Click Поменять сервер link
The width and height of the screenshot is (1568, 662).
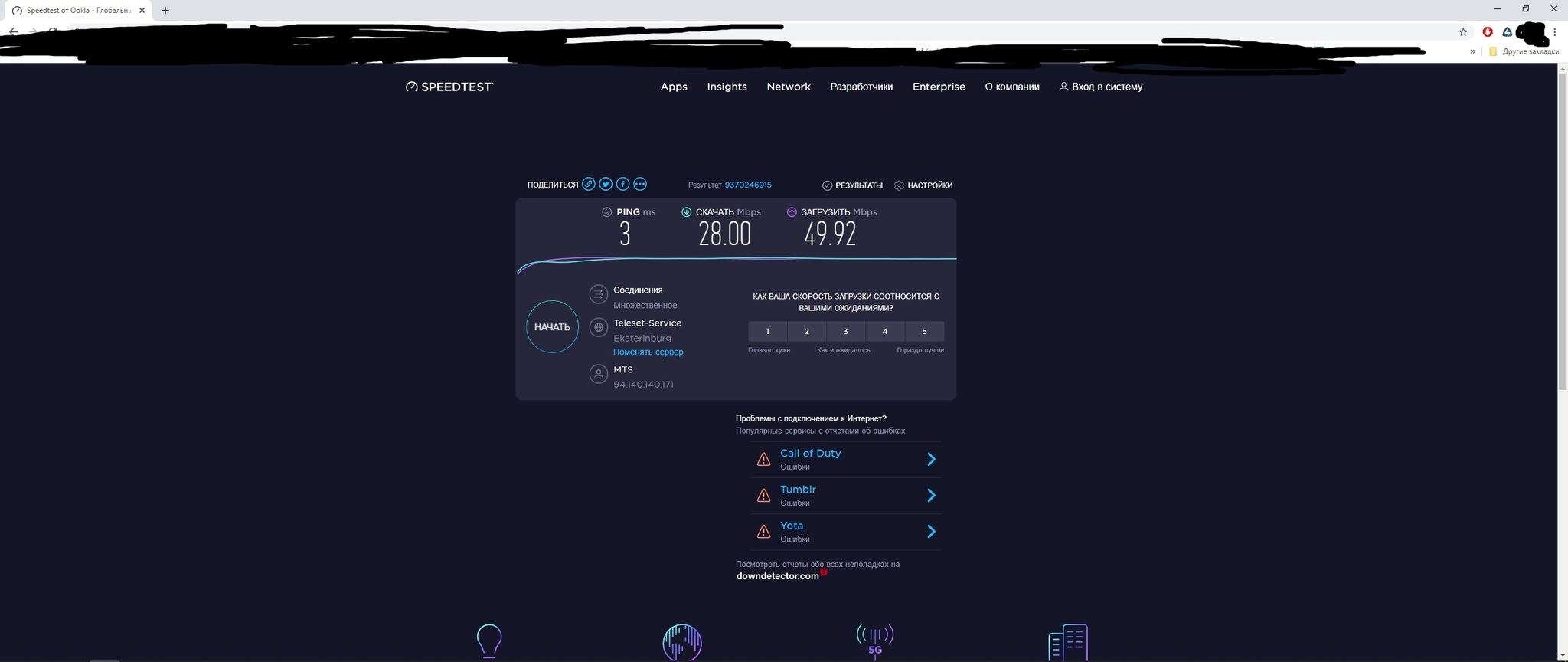tap(648, 352)
